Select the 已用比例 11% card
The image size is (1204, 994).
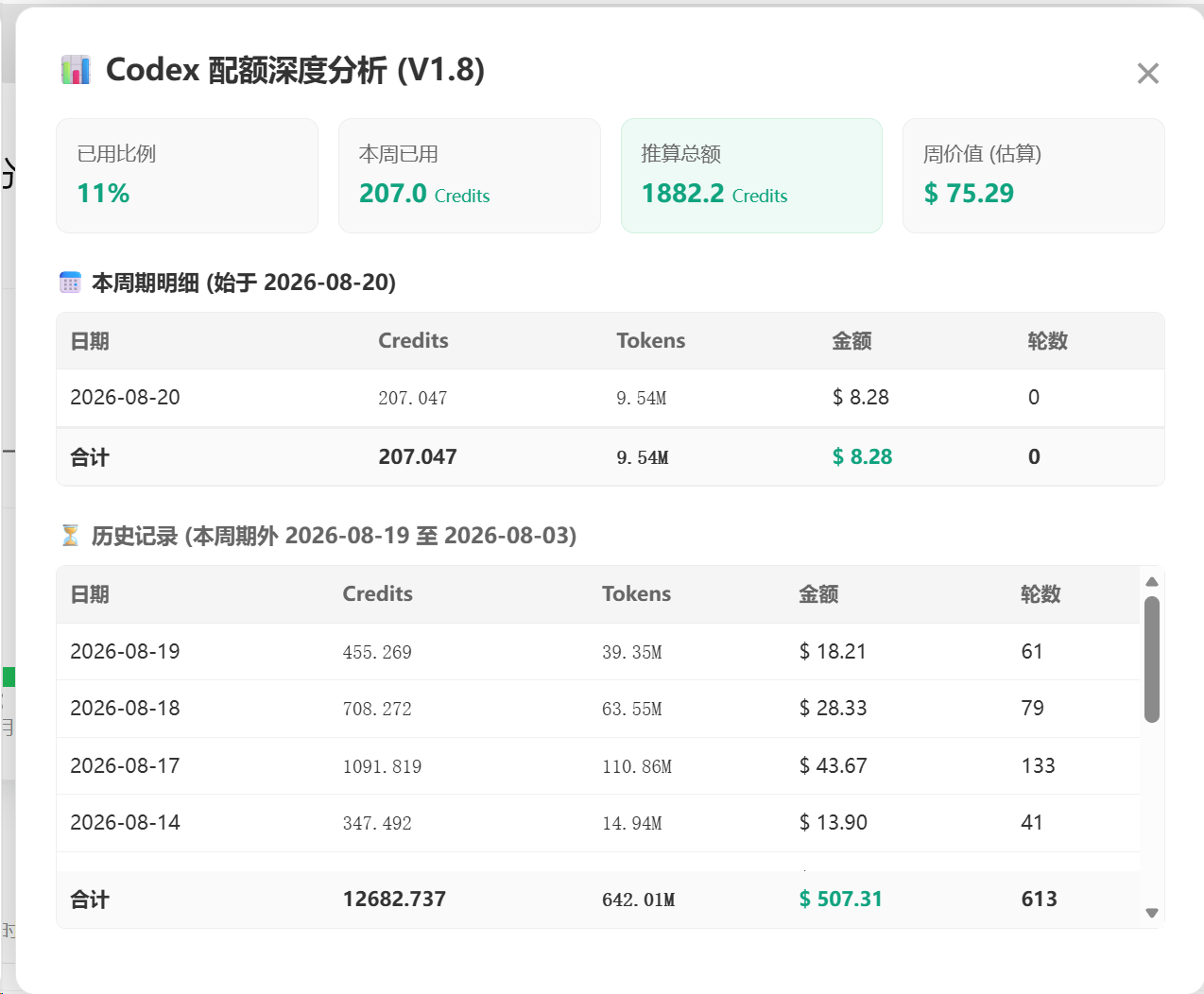(187, 176)
